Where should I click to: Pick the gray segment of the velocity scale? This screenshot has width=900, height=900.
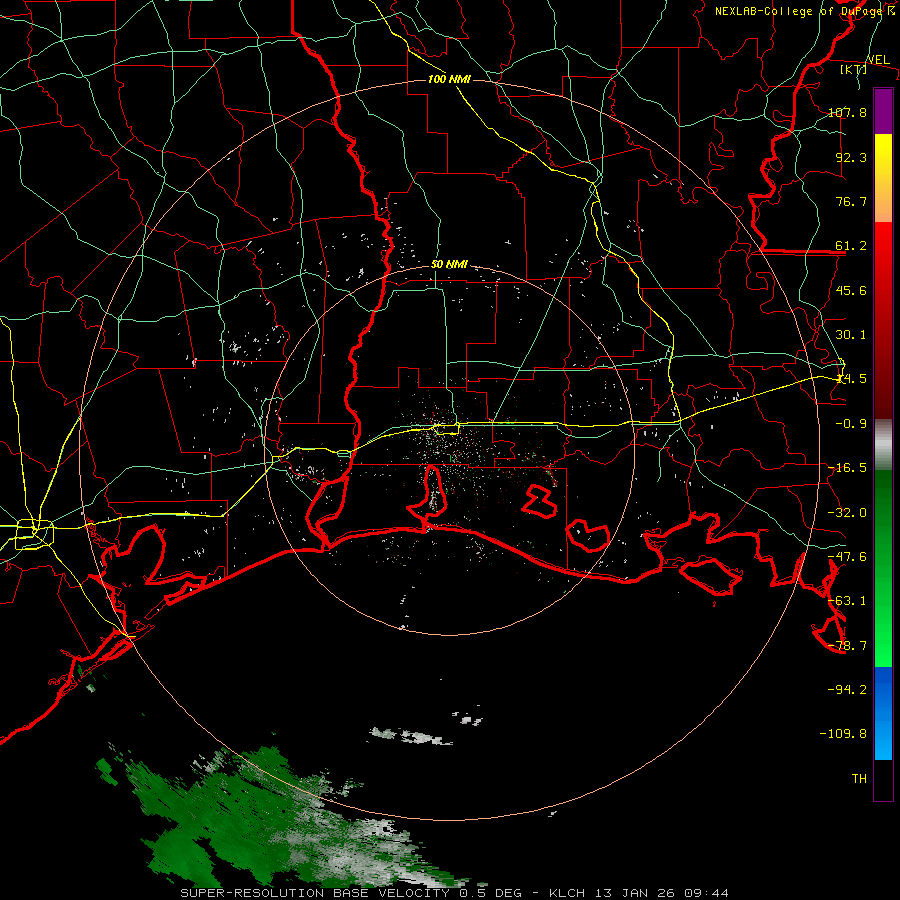coord(883,445)
